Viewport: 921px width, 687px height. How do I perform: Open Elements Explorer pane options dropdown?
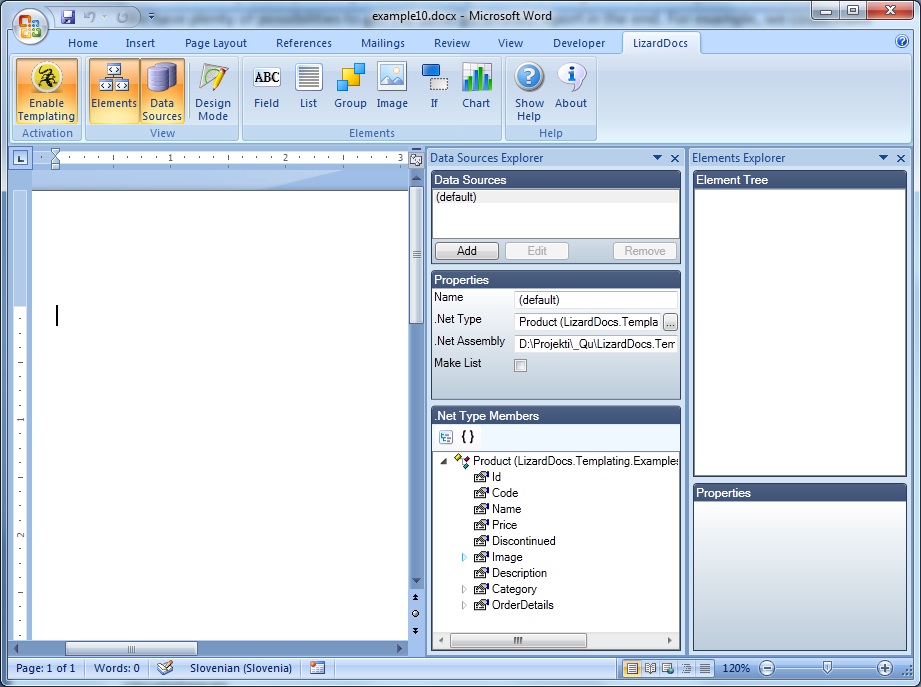tap(883, 157)
